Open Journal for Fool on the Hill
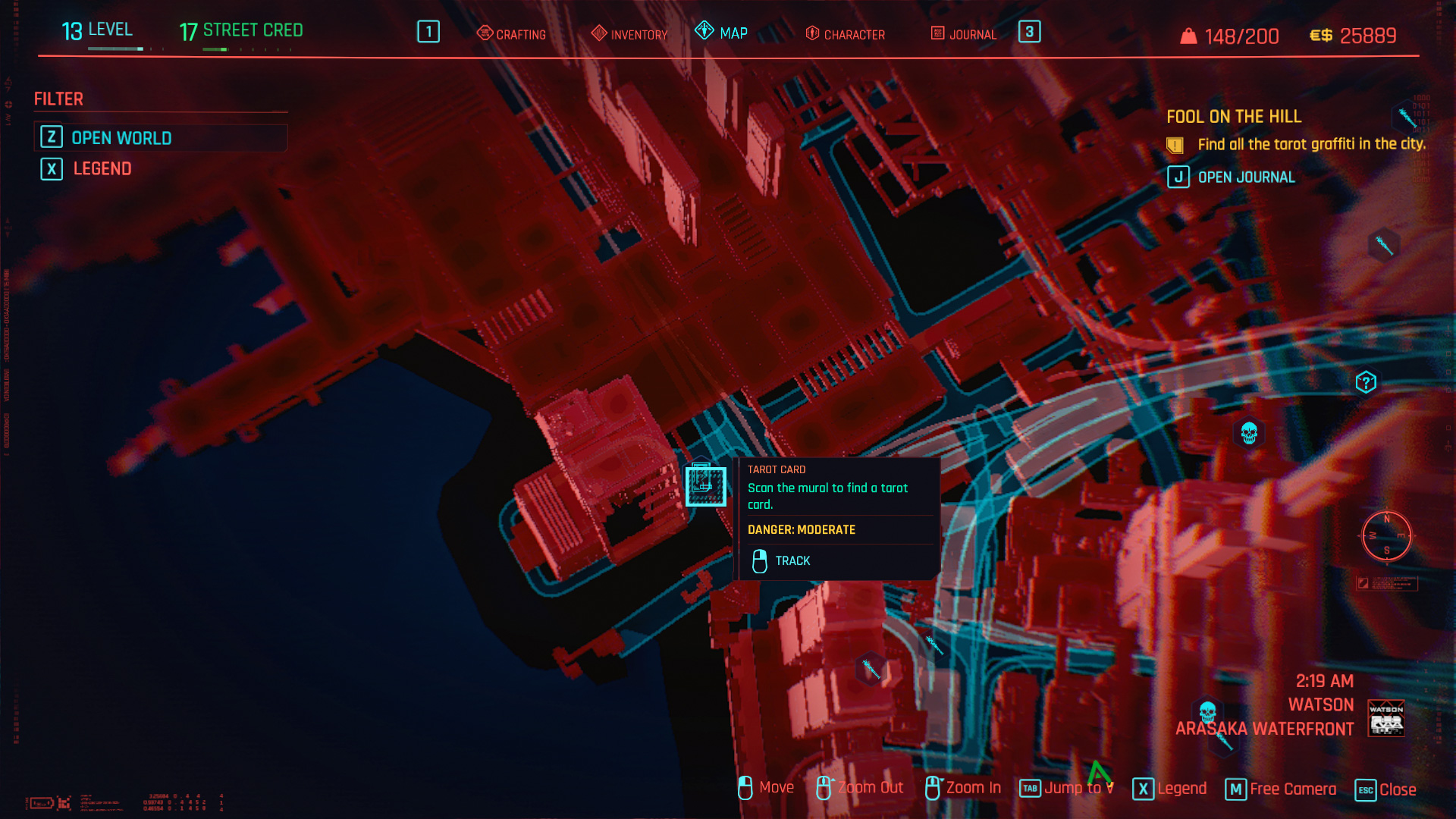 coord(1245,177)
